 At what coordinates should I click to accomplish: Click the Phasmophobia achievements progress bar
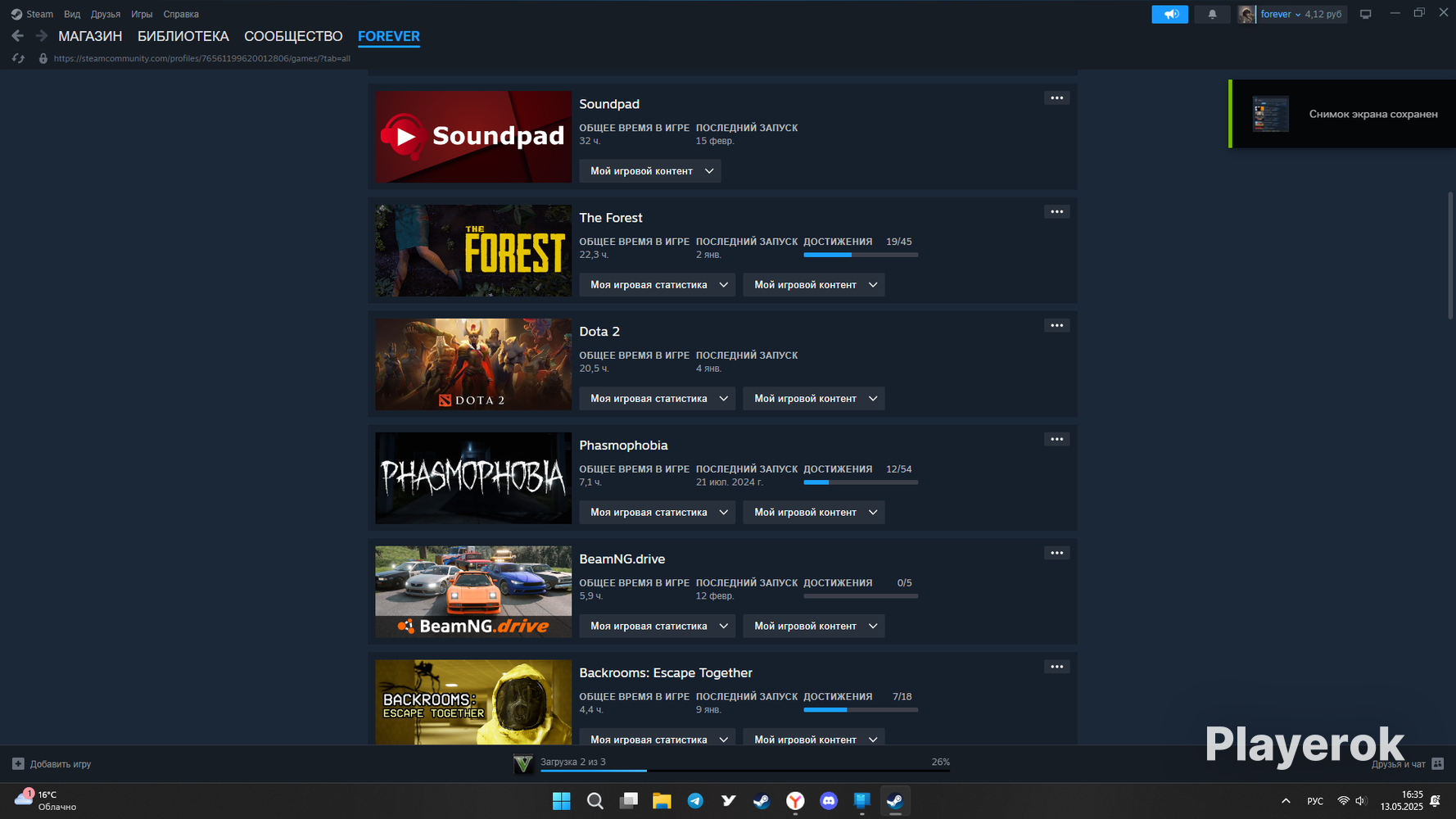861,482
